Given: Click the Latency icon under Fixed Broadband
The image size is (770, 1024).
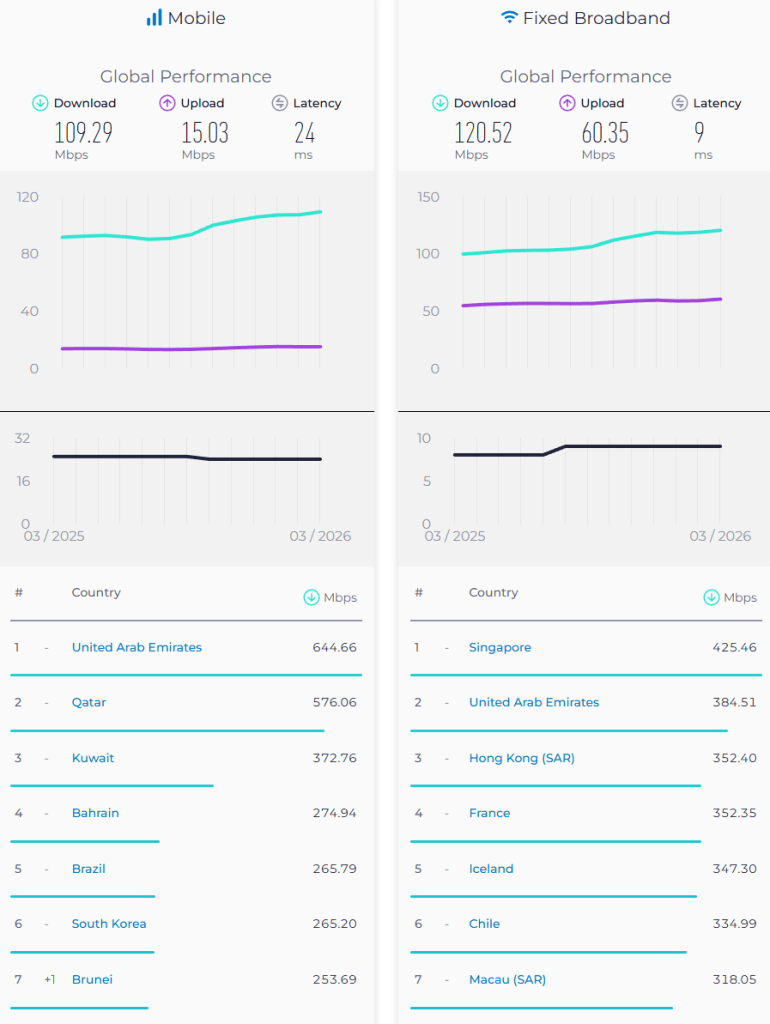Looking at the screenshot, I should pyautogui.click(x=677, y=102).
